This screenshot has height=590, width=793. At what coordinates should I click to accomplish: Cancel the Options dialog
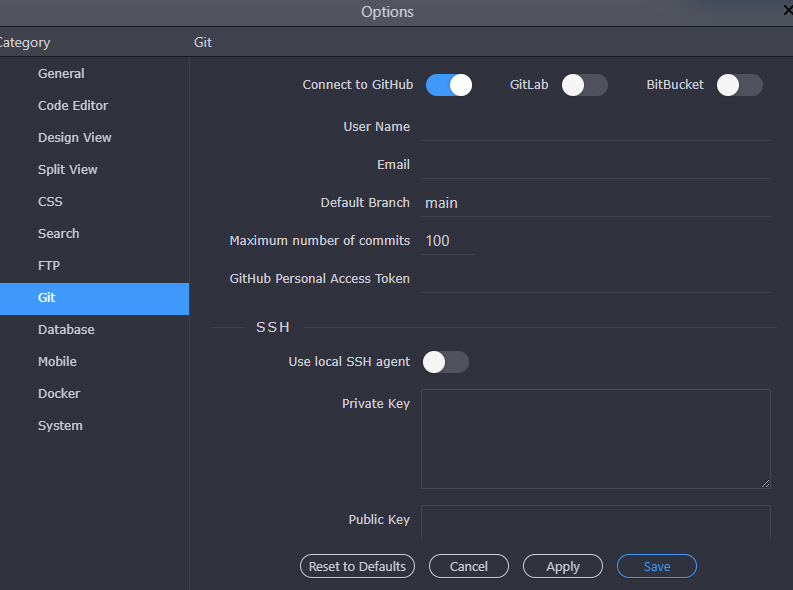tap(468, 566)
